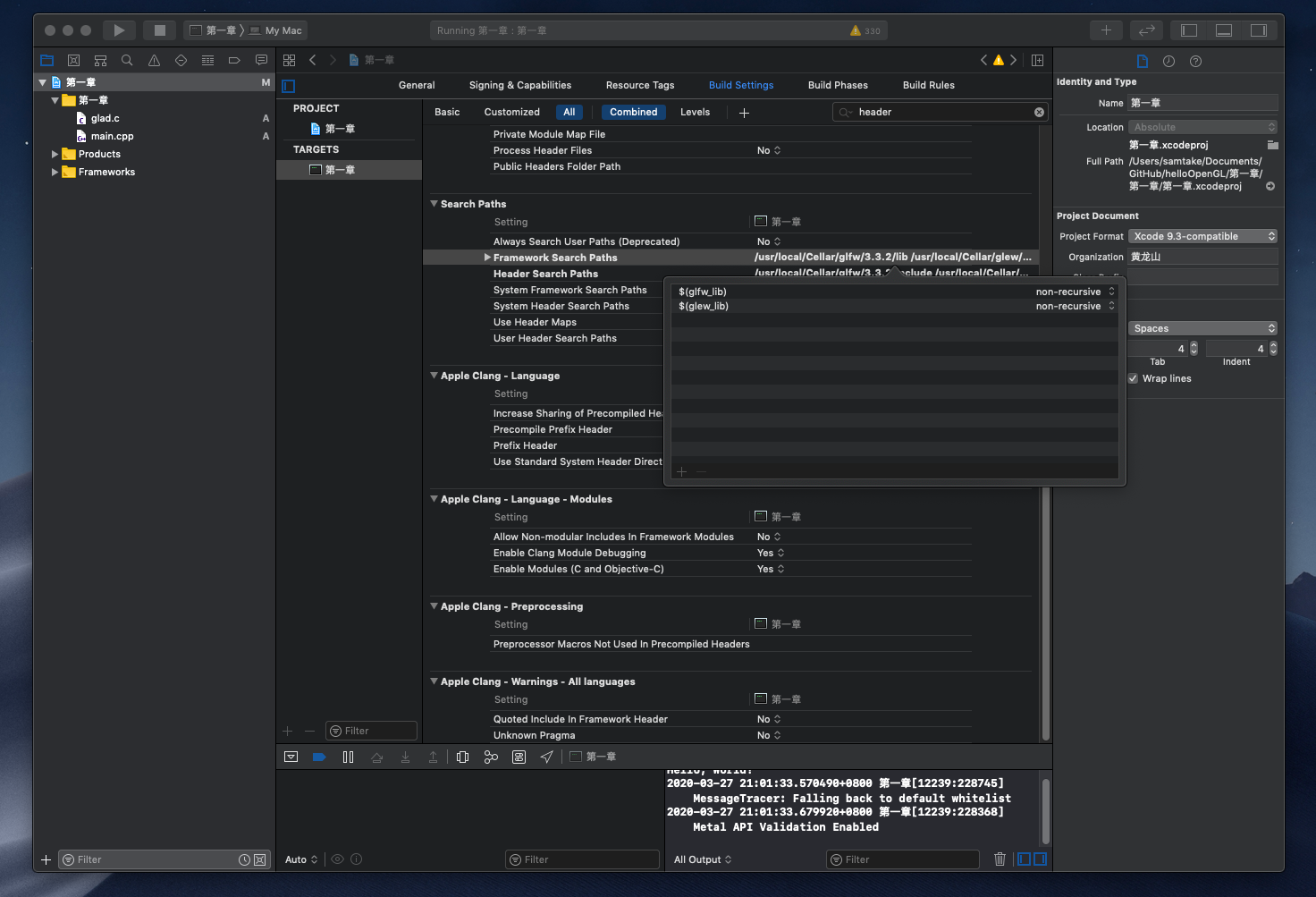Click the pause program execution button
Screen dimensions: 1316x897
348,757
